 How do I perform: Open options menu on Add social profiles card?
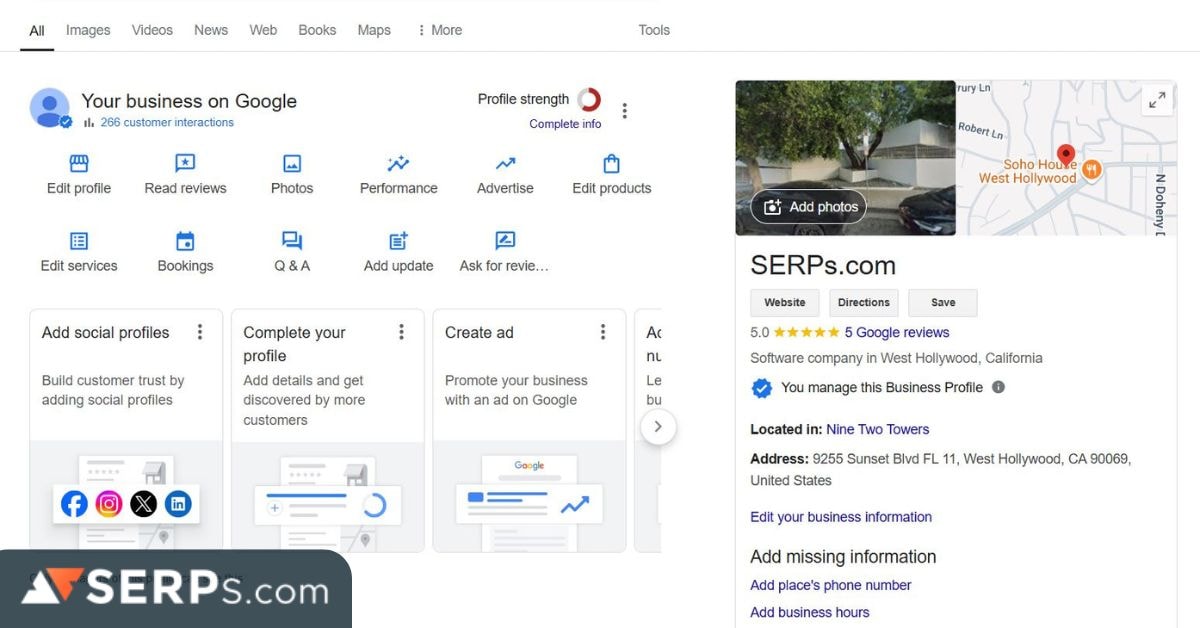[200, 332]
